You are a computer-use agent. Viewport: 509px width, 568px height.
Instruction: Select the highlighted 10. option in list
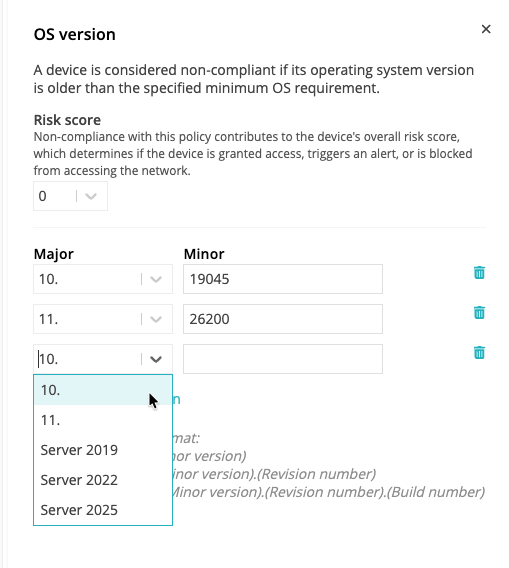pyautogui.click(x=103, y=390)
